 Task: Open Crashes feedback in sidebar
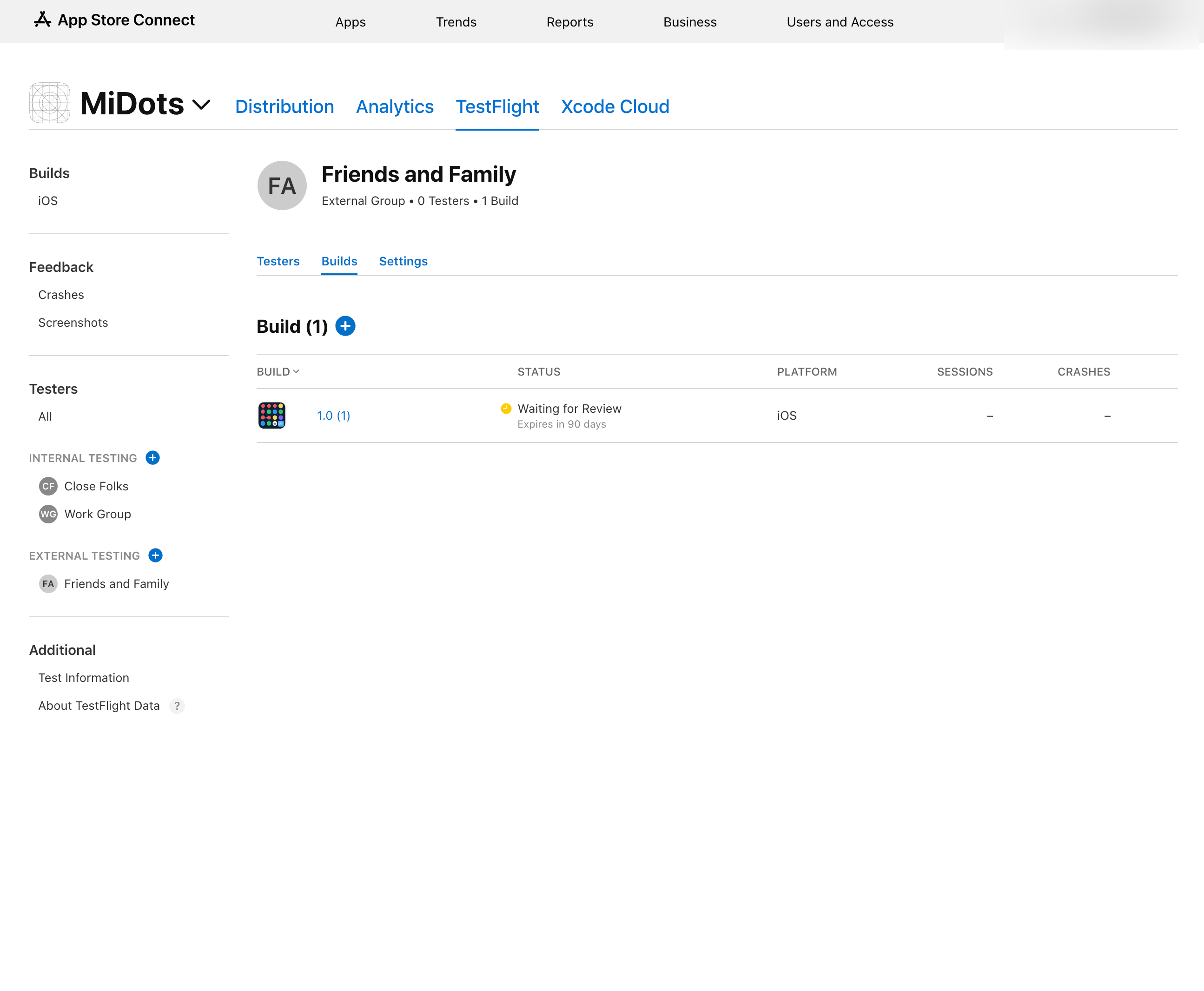[61, 295]
